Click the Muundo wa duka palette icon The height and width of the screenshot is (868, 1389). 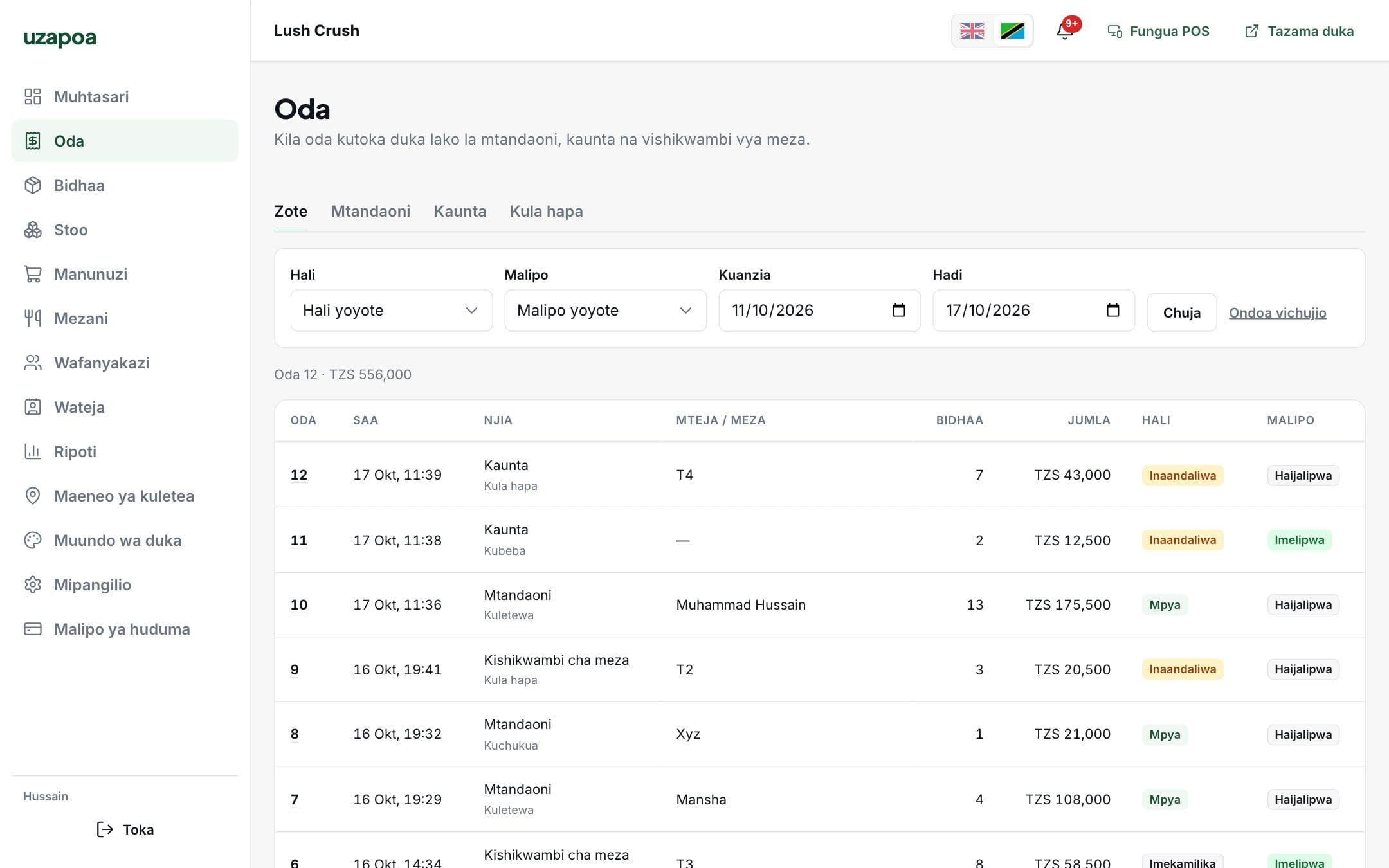click(x=33, y=540)
